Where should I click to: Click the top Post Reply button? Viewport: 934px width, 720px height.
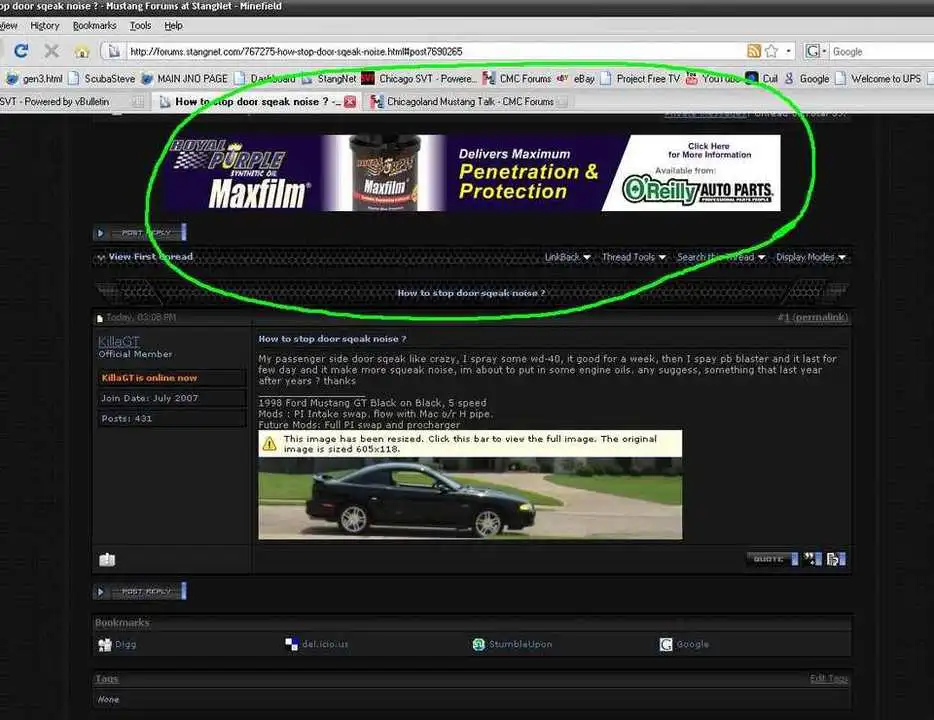(x=140, y=232)
